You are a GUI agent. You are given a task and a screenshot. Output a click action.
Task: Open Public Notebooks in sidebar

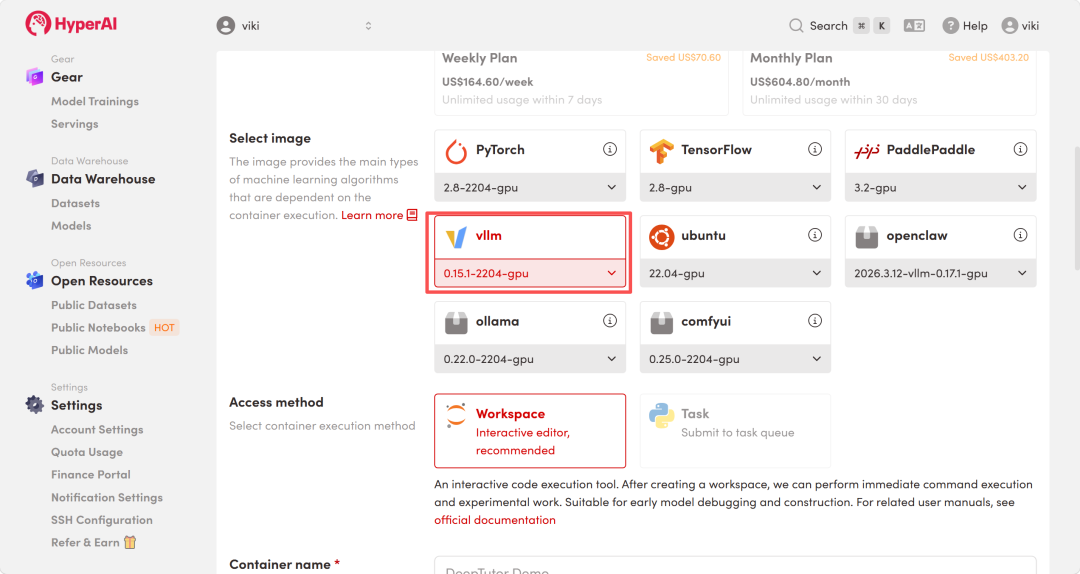(x=98, y=328)
